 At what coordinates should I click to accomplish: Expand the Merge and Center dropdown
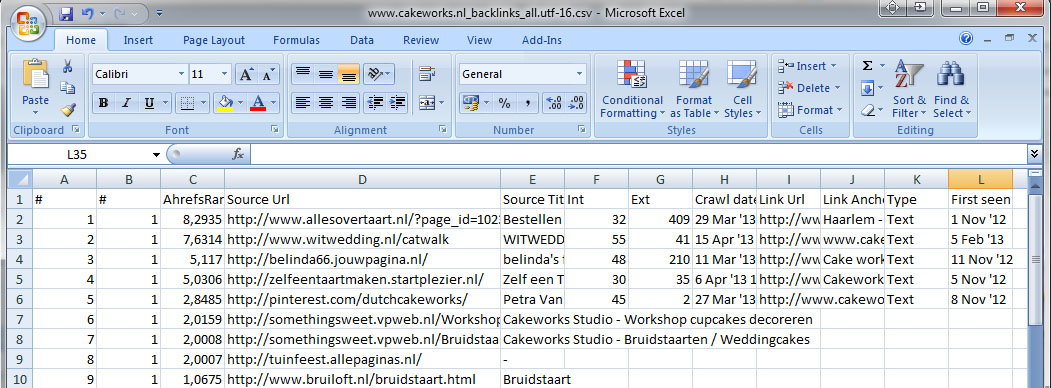[441, 103]
